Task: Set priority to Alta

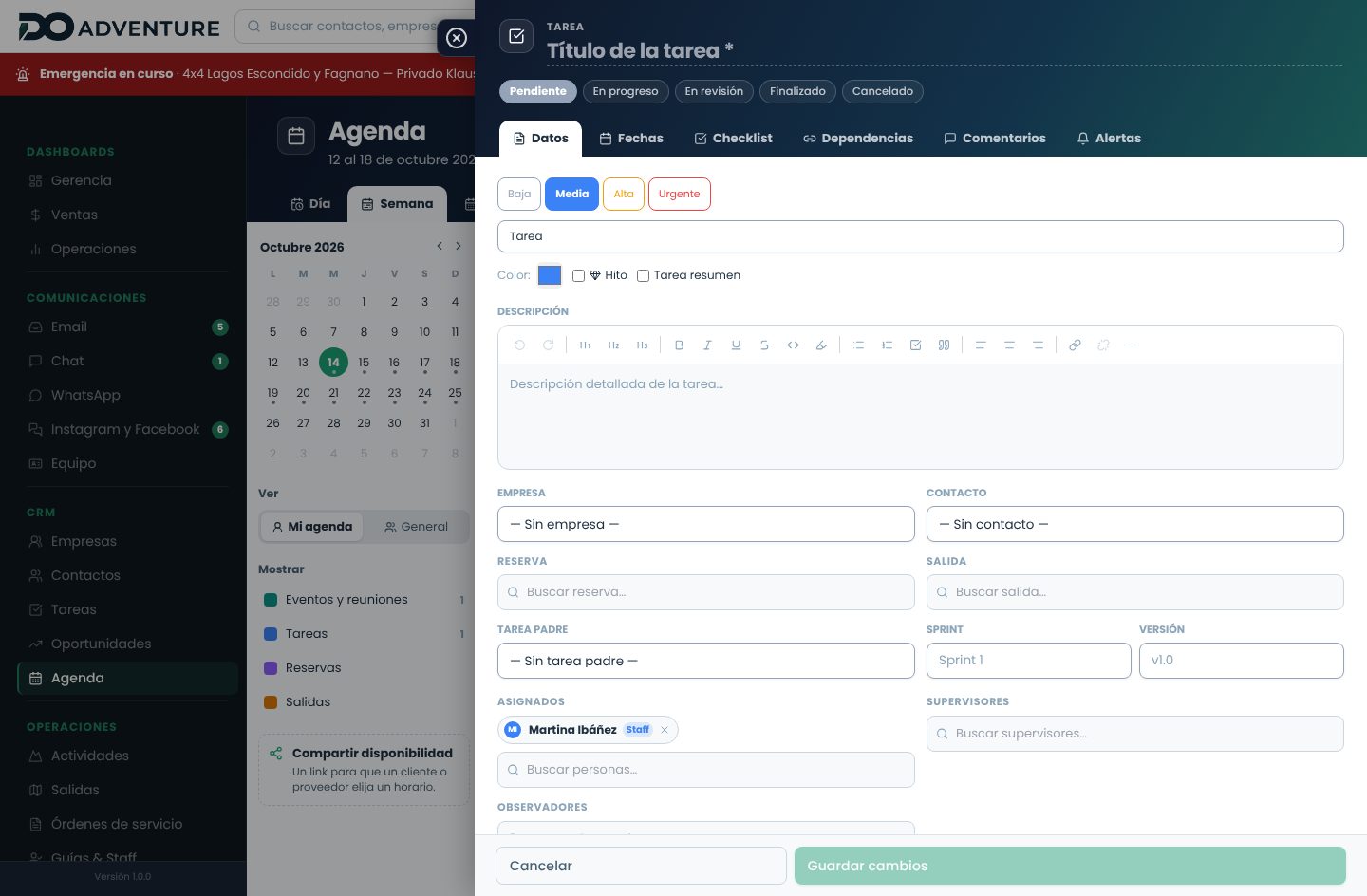Action: click(624, 194)
